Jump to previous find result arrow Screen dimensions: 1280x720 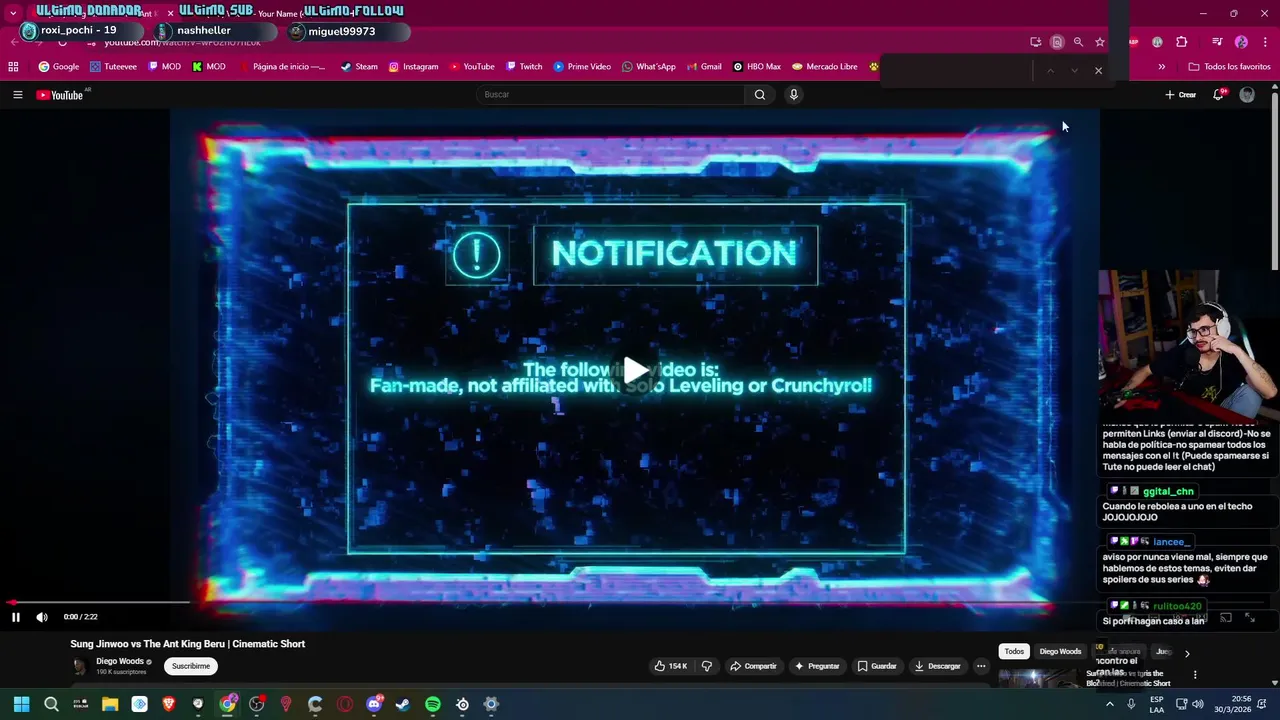tap(1050, 70)
